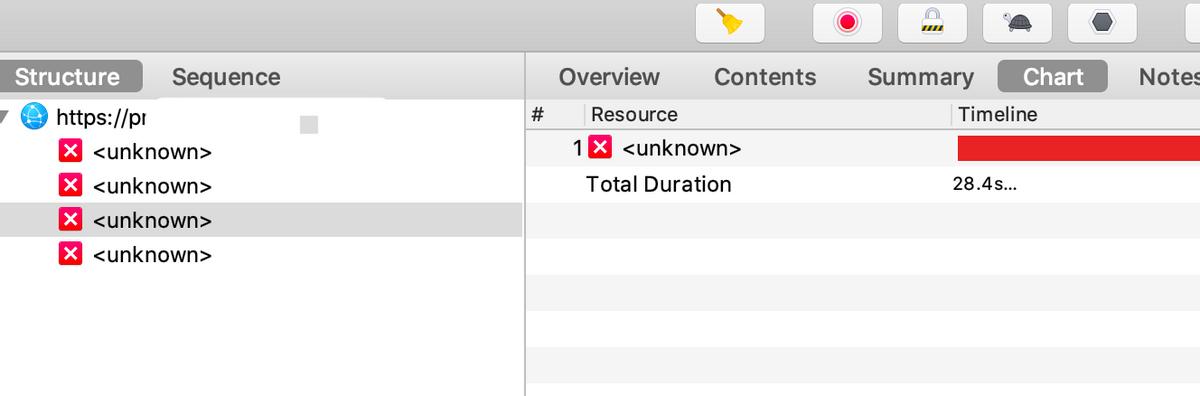Select the Chart tab

coord(1053,77)
